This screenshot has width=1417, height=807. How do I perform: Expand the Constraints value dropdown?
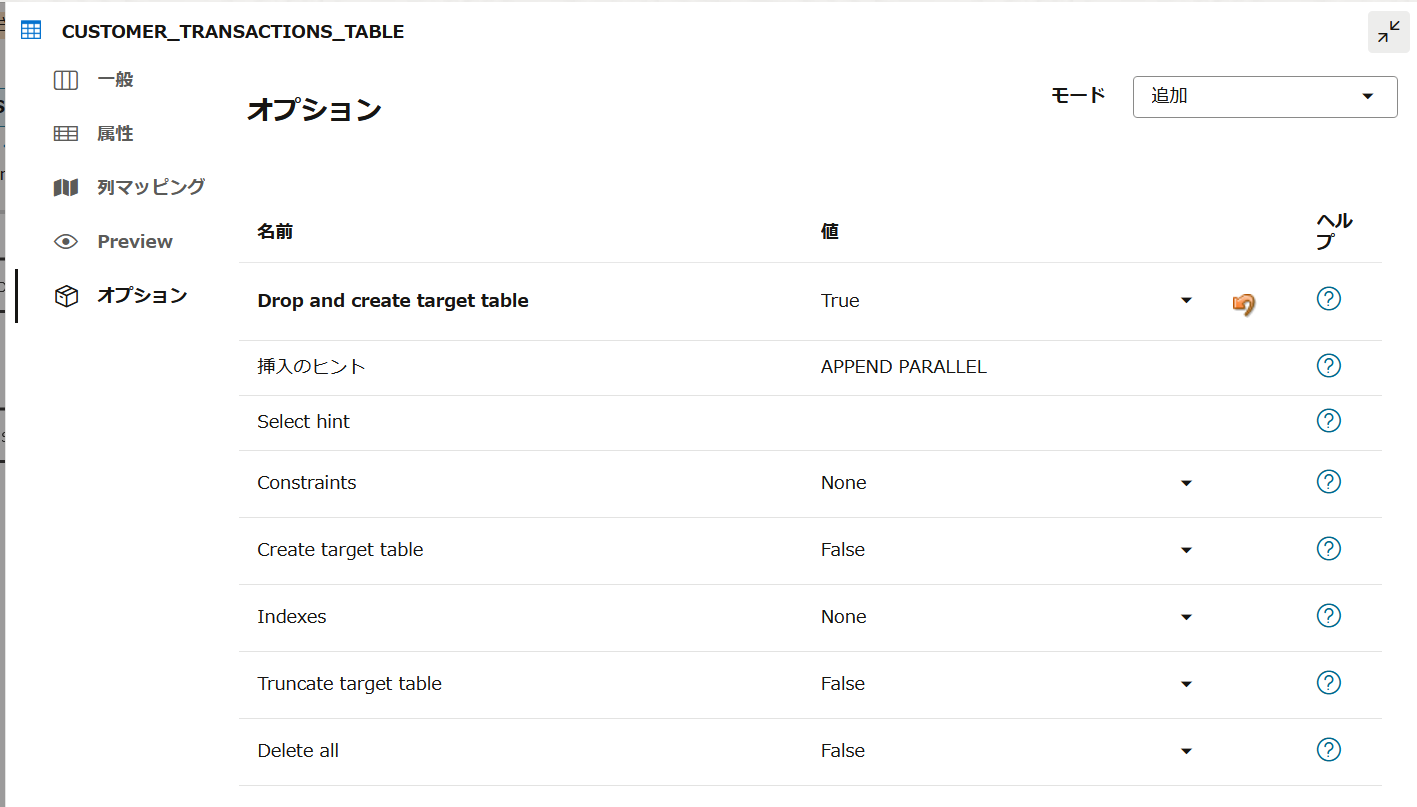1186,483
